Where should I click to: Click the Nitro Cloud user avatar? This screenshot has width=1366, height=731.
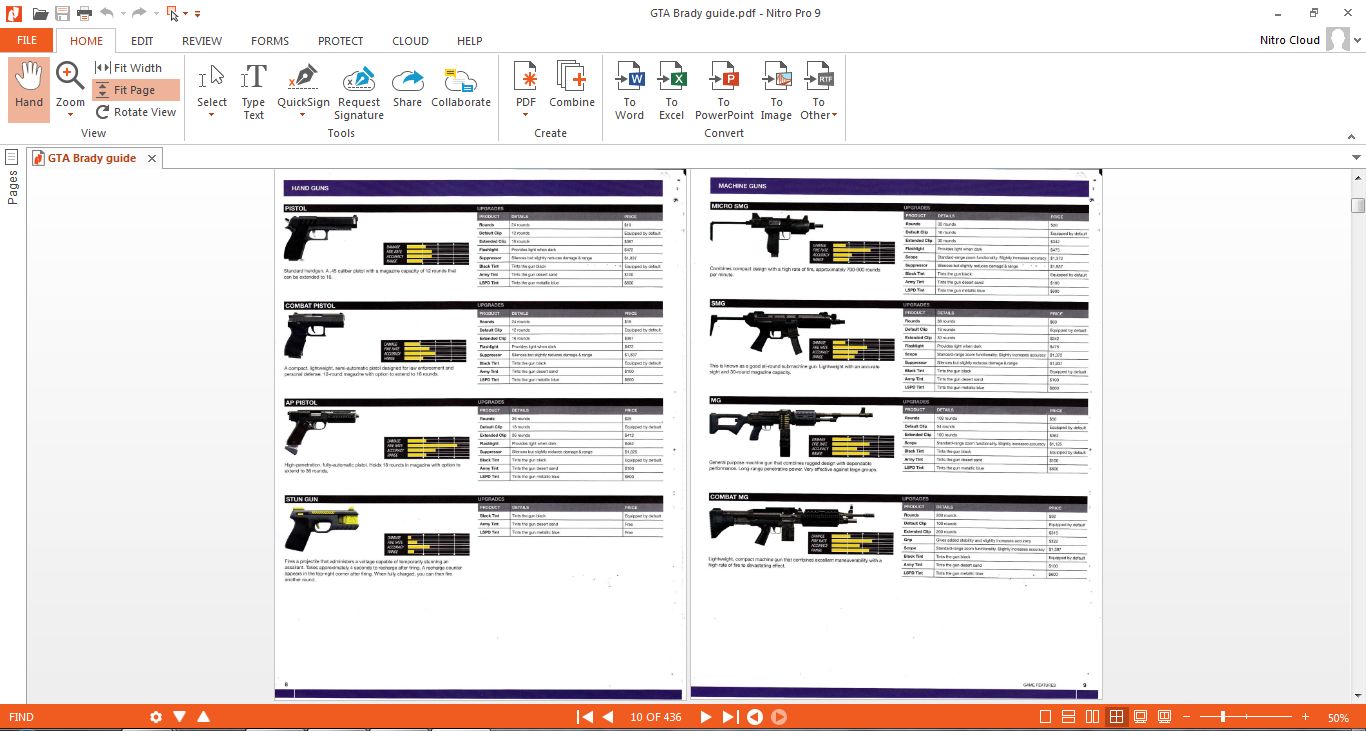point(1338,40)
